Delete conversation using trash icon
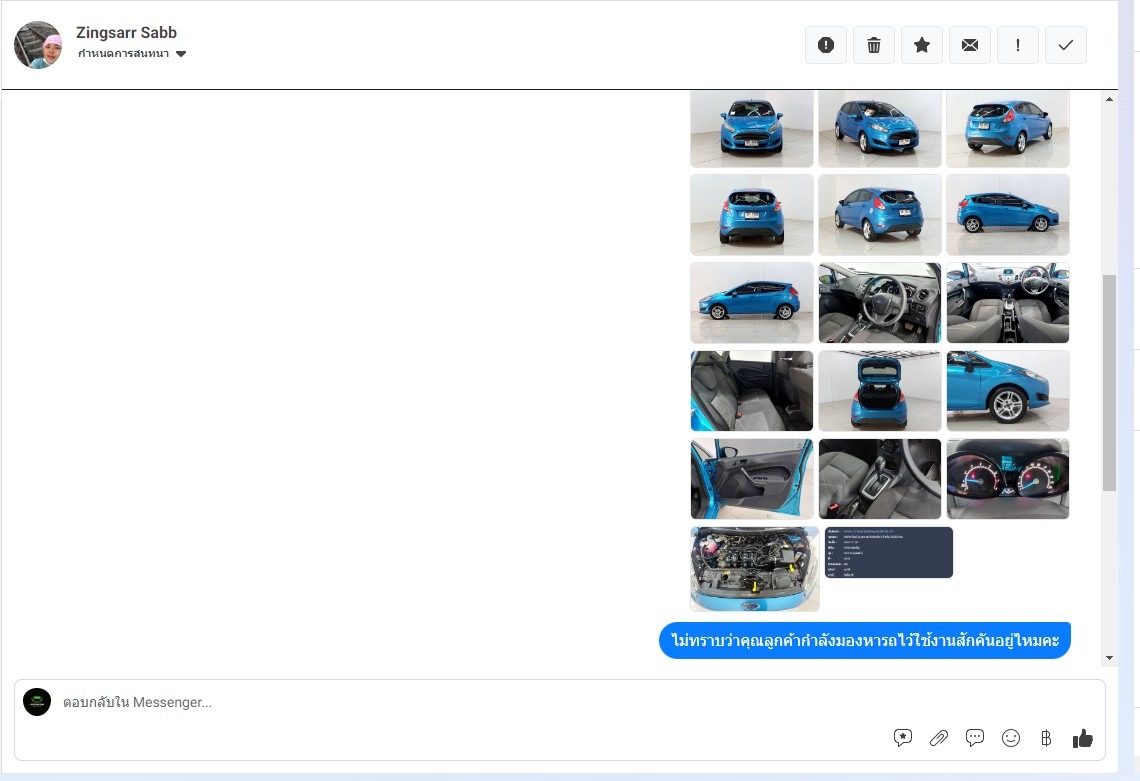 [x=874, y=45]
